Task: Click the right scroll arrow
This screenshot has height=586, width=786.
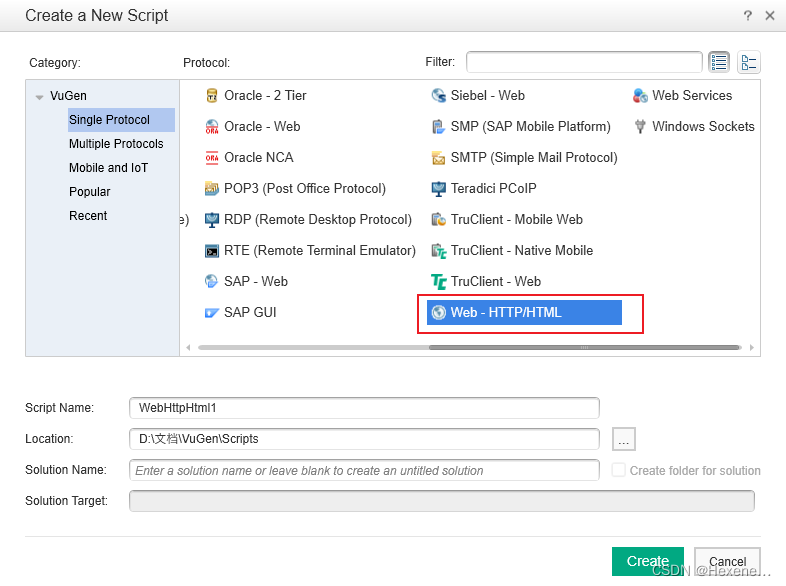Action: click(x=751, y=347)
